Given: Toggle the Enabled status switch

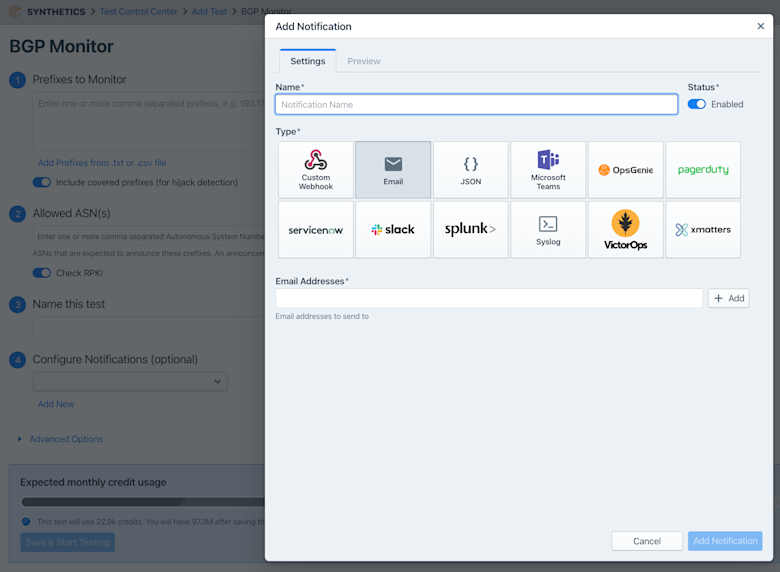Looking at the screenshot, I should coord(696,104).
